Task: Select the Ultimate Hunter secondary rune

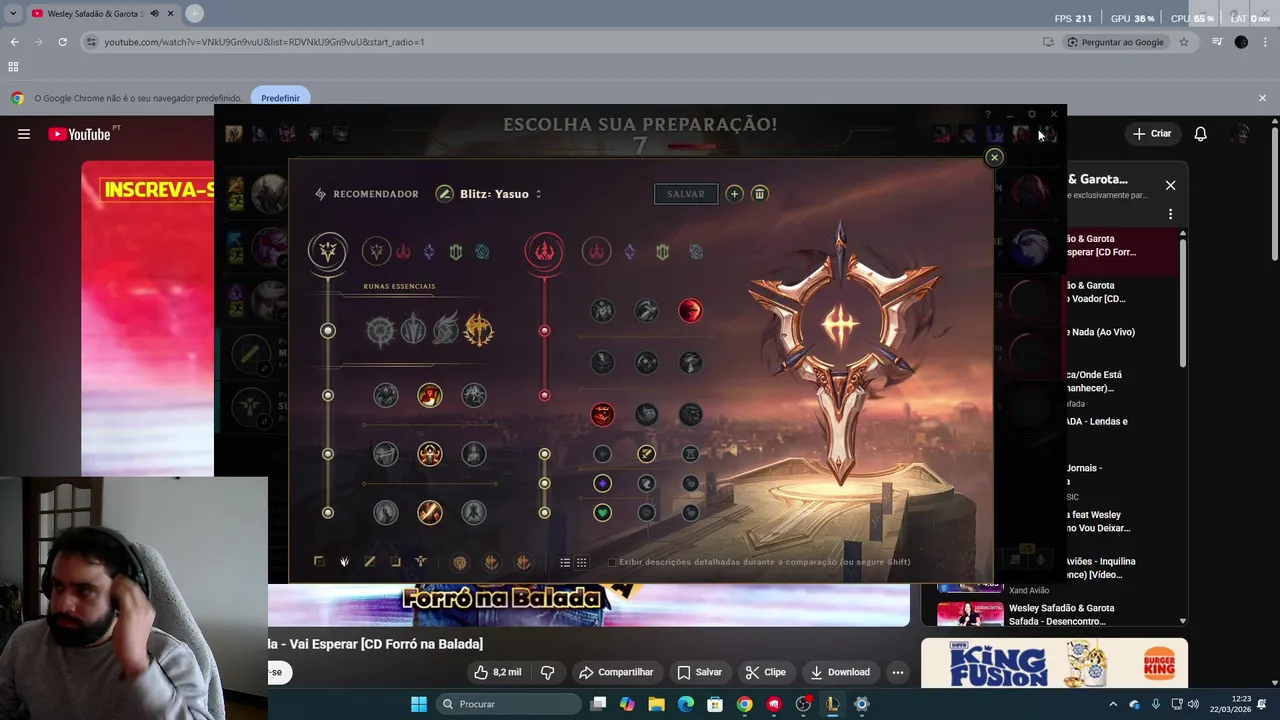Action: (x=690, y=414)
